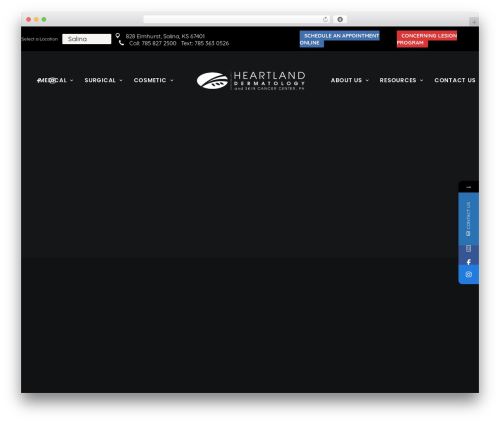Viewport: 500px width, 423px height.
Task: Open the Select a Location dropdown showing Salina
Action: 87,39
